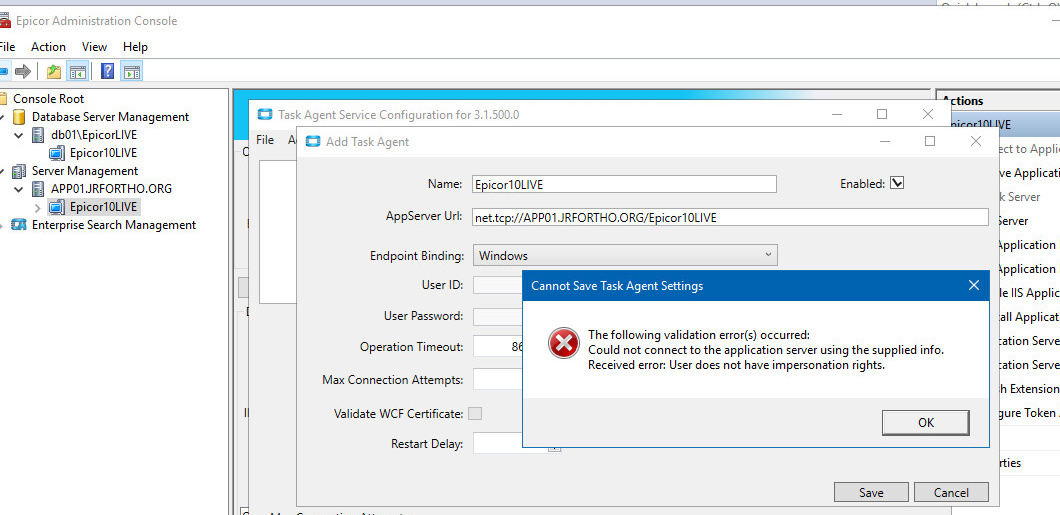
Task: Open the Action menu
Action: point(49,47)
